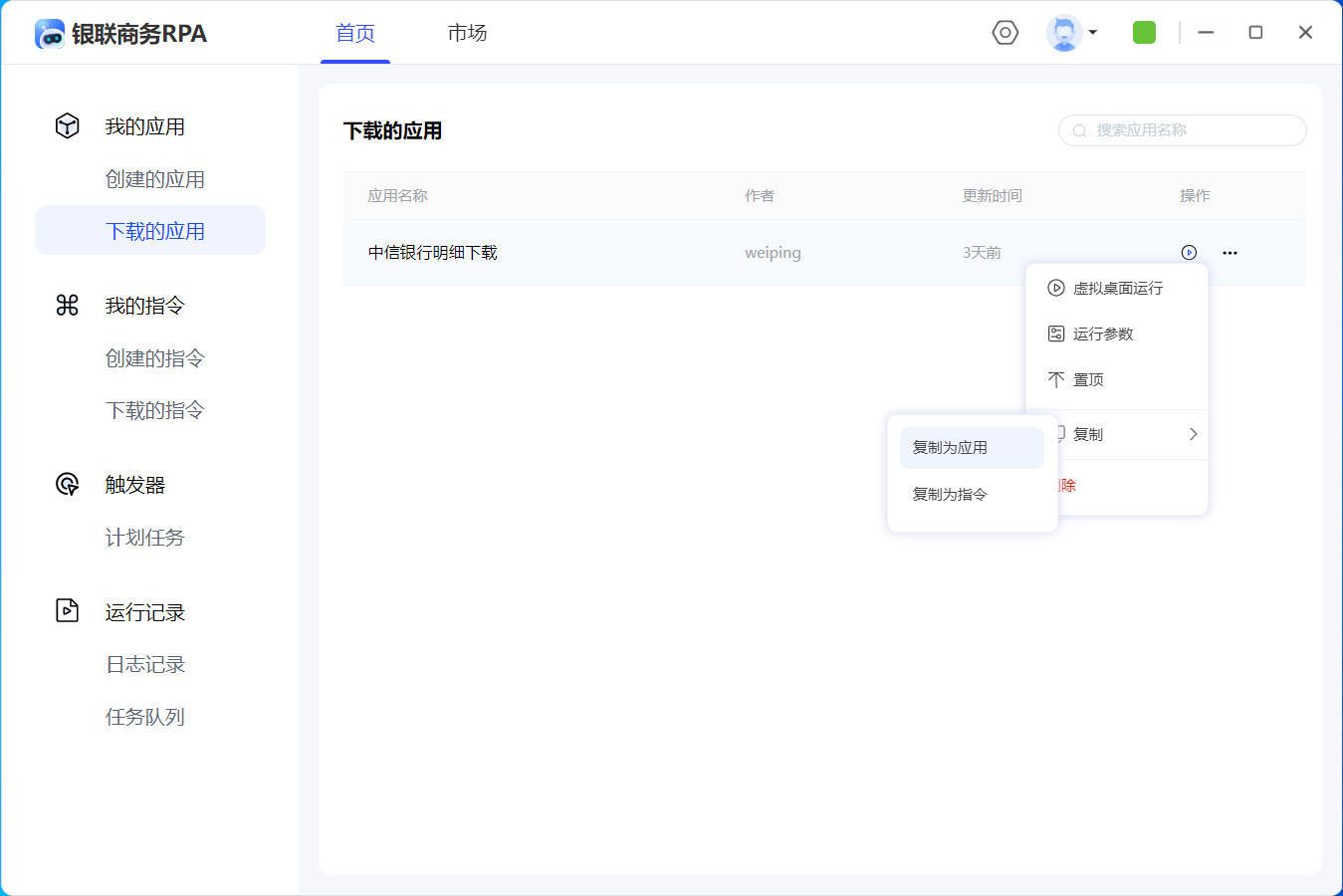Go to 日志记录 in the sidebar
This screenshot has width=1343, height=896.
145,664
